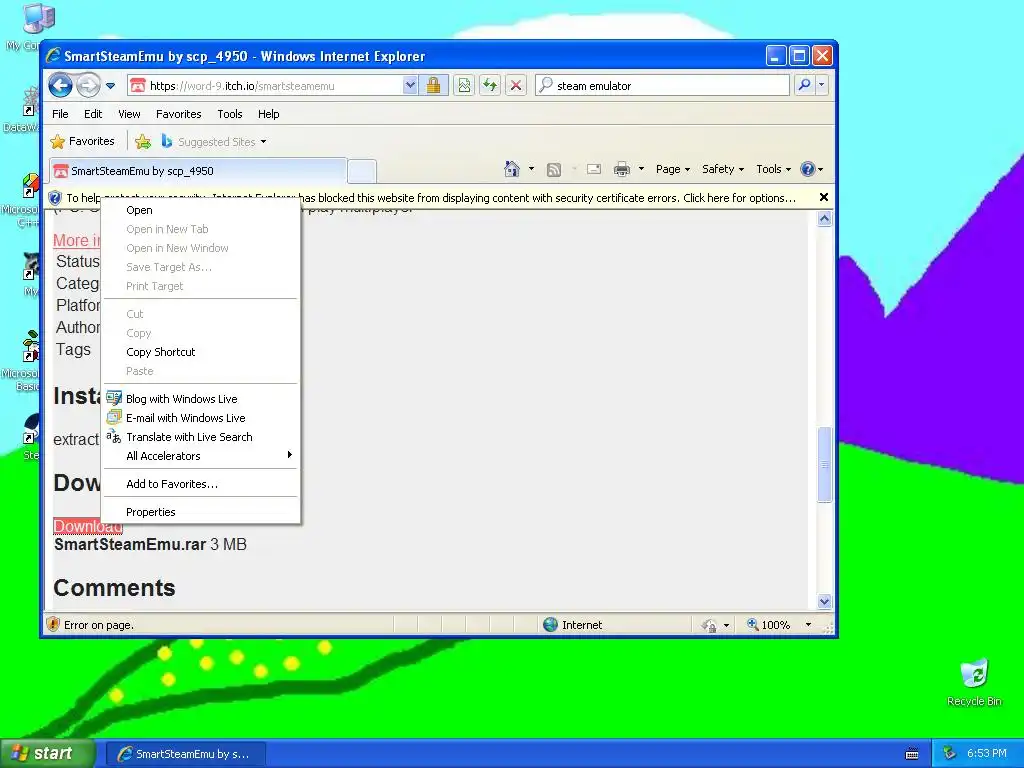Click the Download link on page

click(88, 526)
